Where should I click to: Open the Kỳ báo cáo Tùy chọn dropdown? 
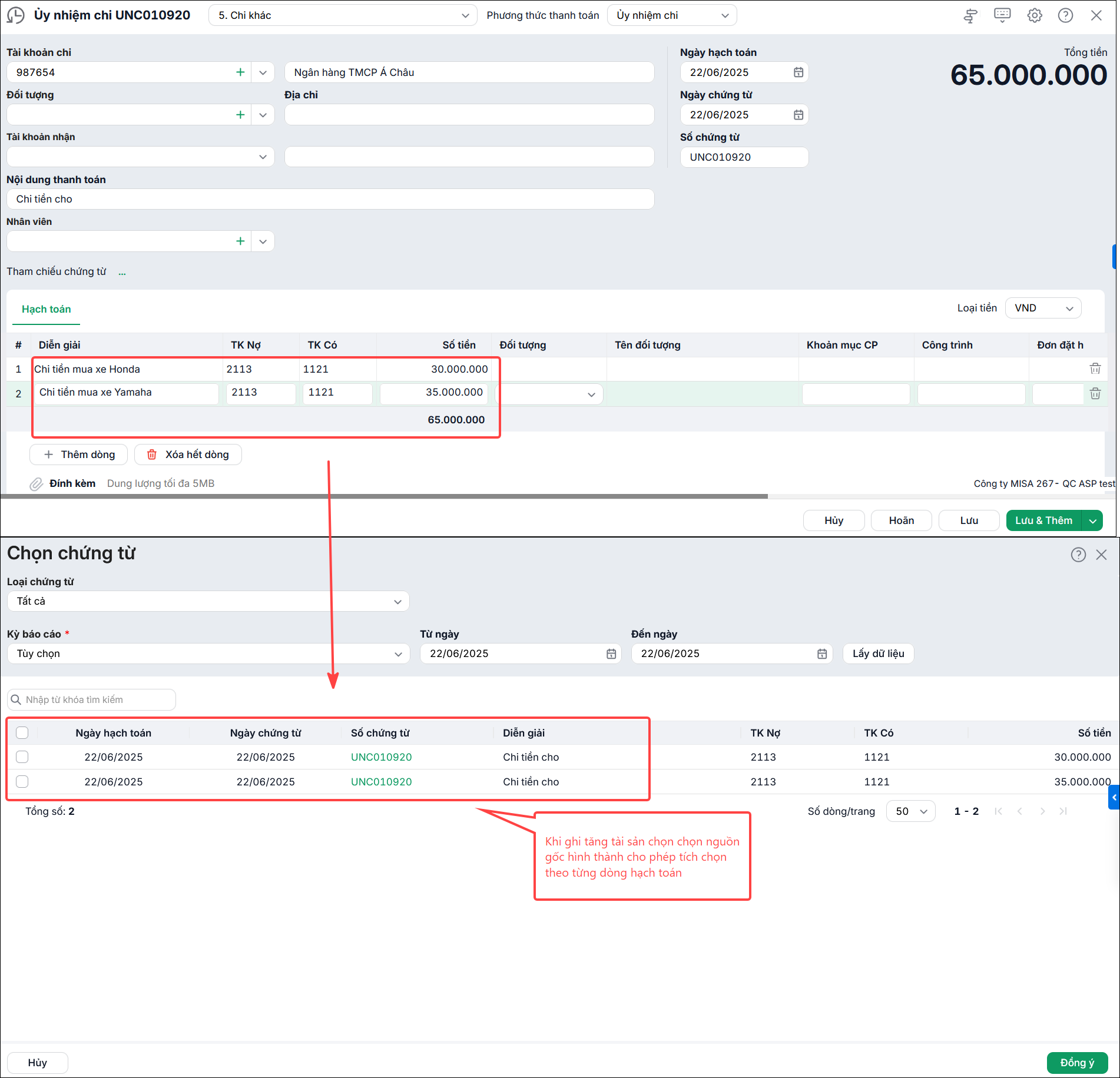[208, 654]
